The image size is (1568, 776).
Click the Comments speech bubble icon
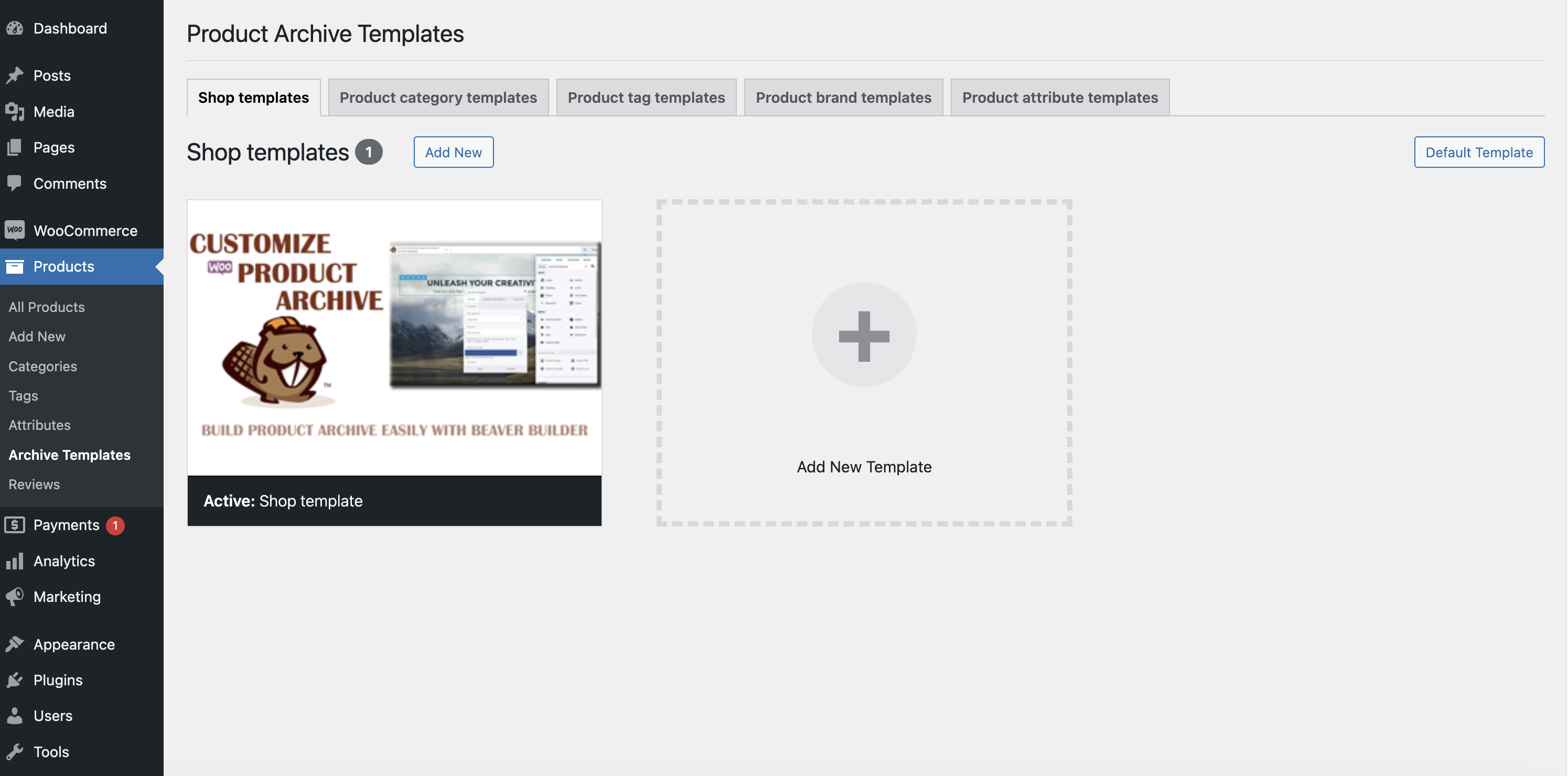(x=15, y=183)
